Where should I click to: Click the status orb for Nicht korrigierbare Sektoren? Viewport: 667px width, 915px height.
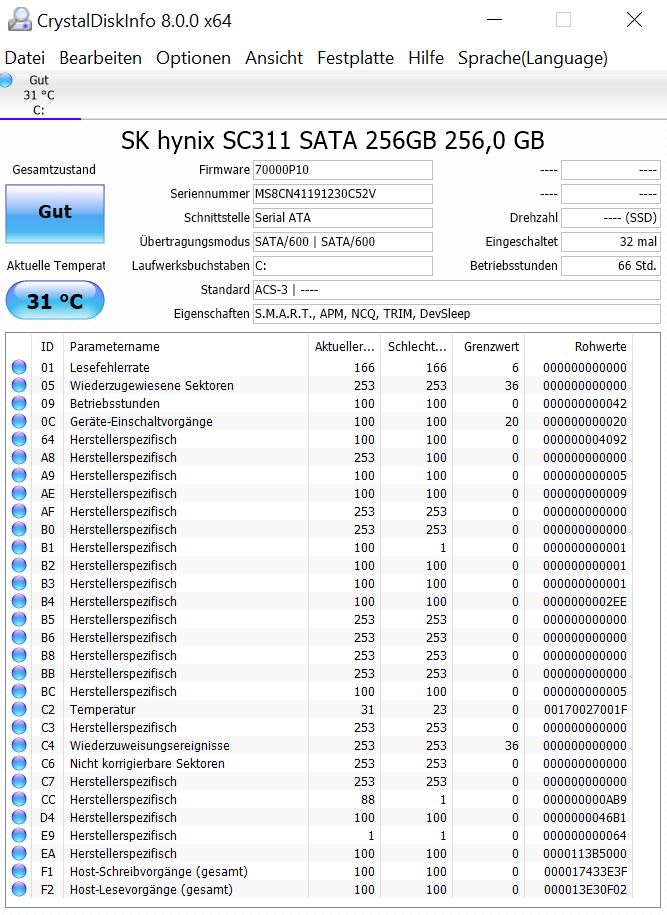[19, 763]
